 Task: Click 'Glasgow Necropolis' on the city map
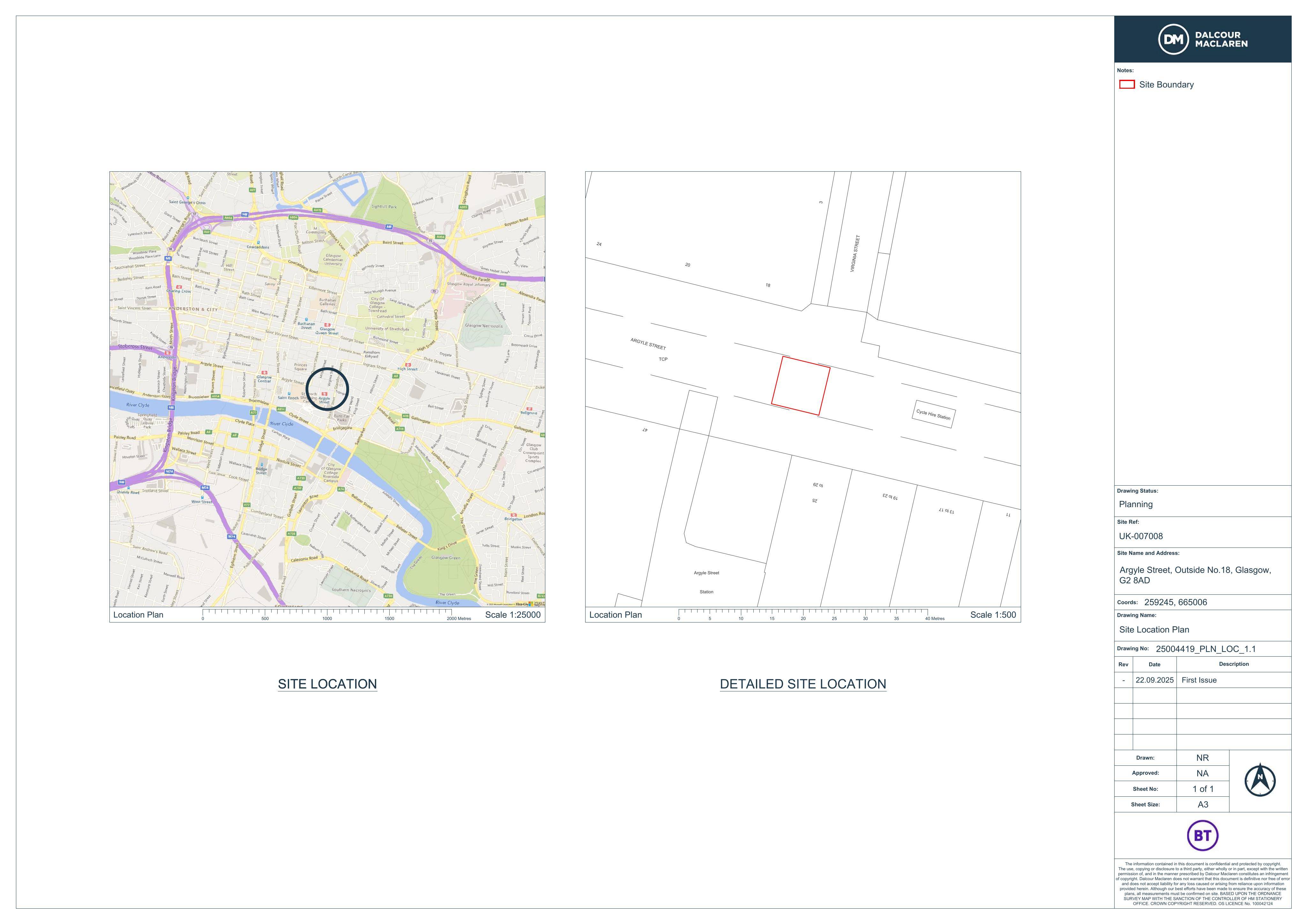point(484,326)
